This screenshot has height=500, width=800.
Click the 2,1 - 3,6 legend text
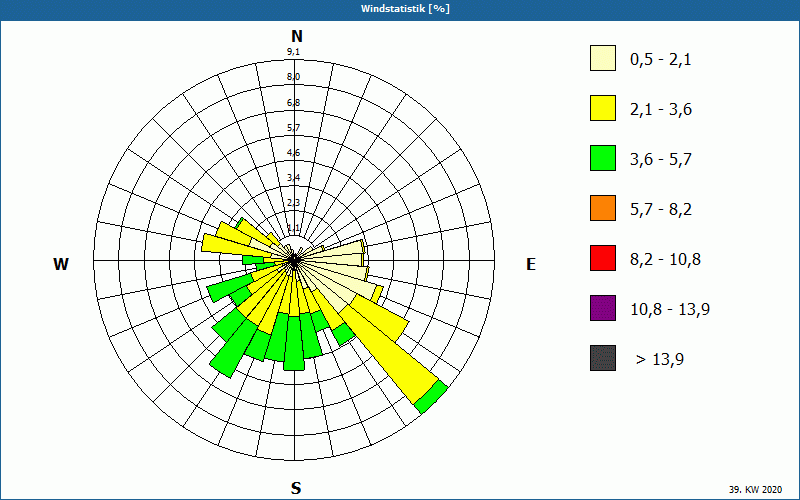661,110
